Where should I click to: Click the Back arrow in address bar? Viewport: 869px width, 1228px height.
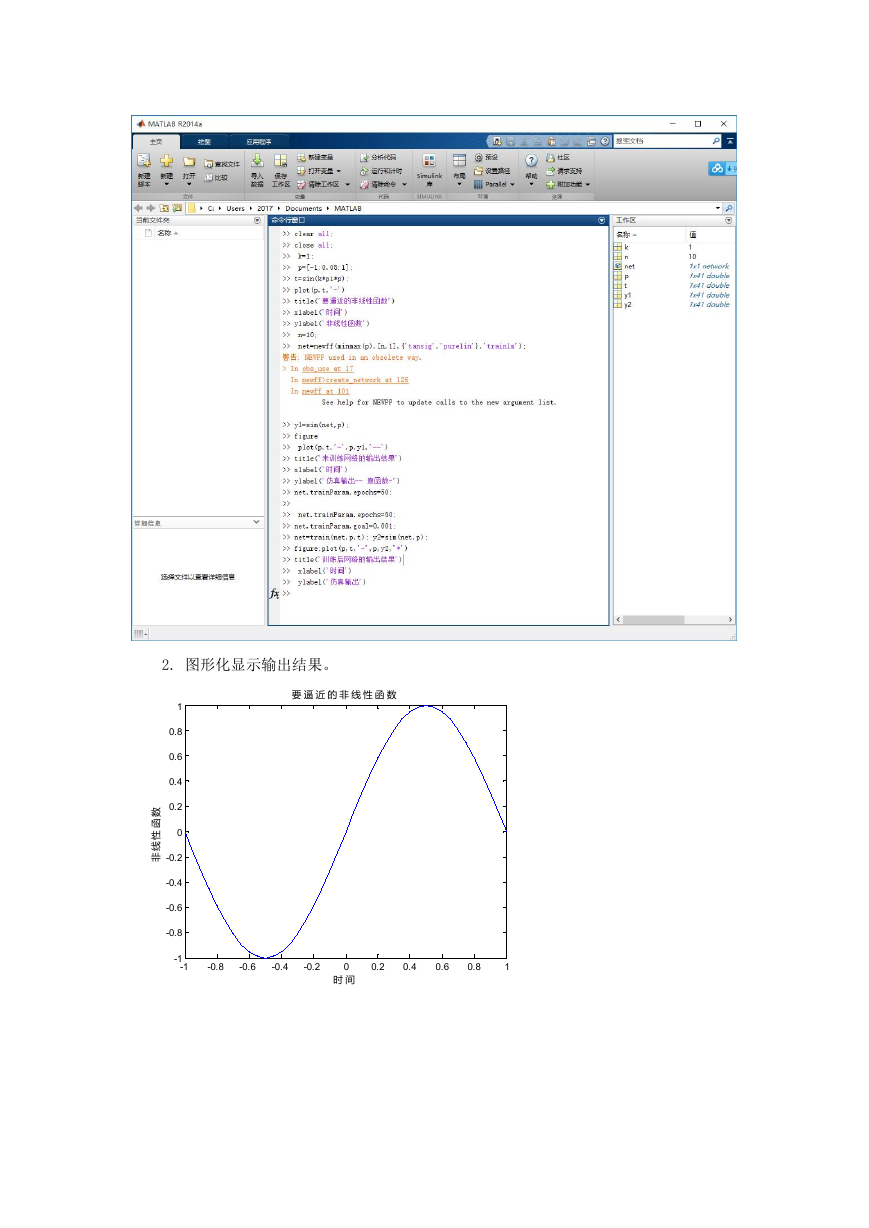(x=138, y=208)
